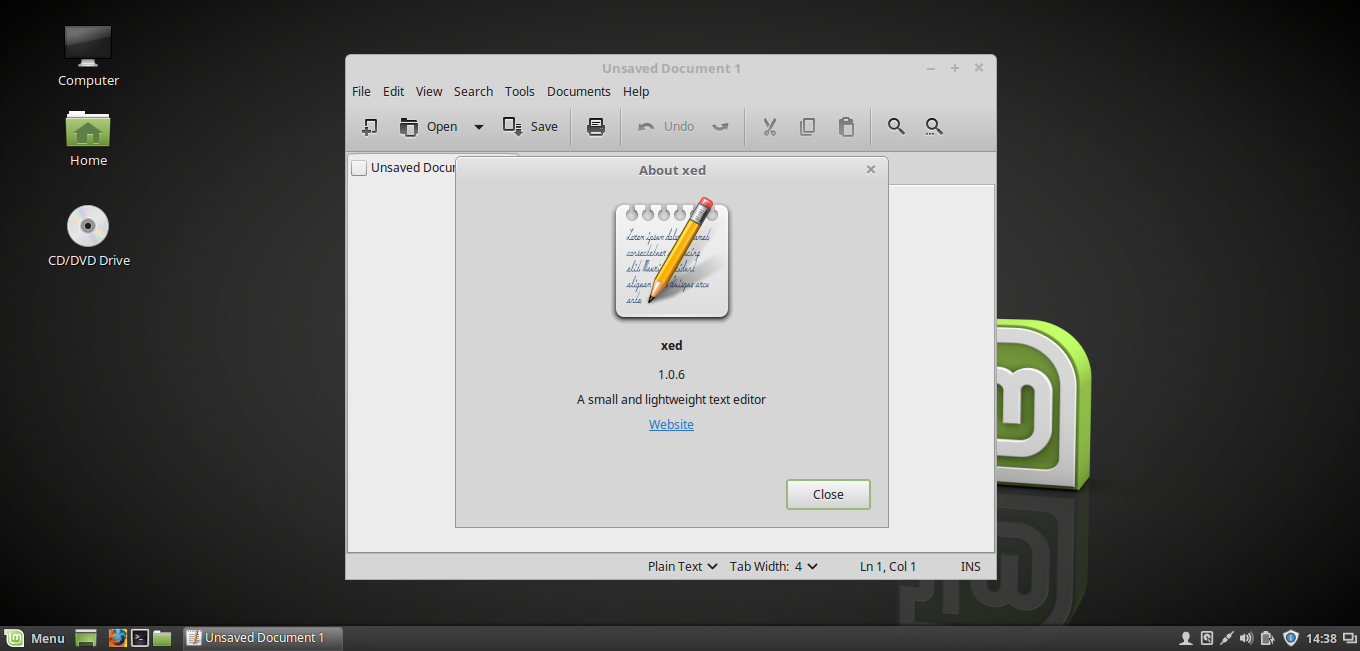
Task: Open the Website link in About xed
Action: 671,424
